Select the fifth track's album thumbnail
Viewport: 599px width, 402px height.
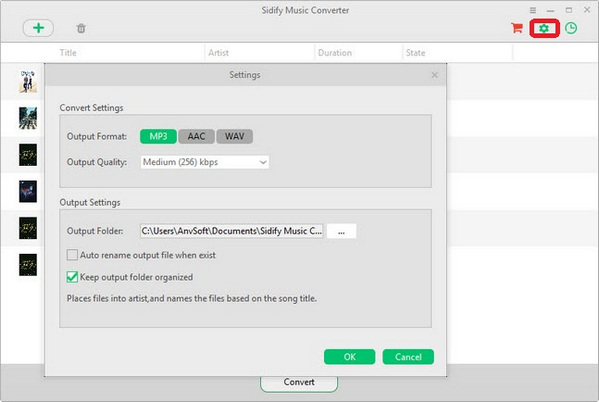28,228
